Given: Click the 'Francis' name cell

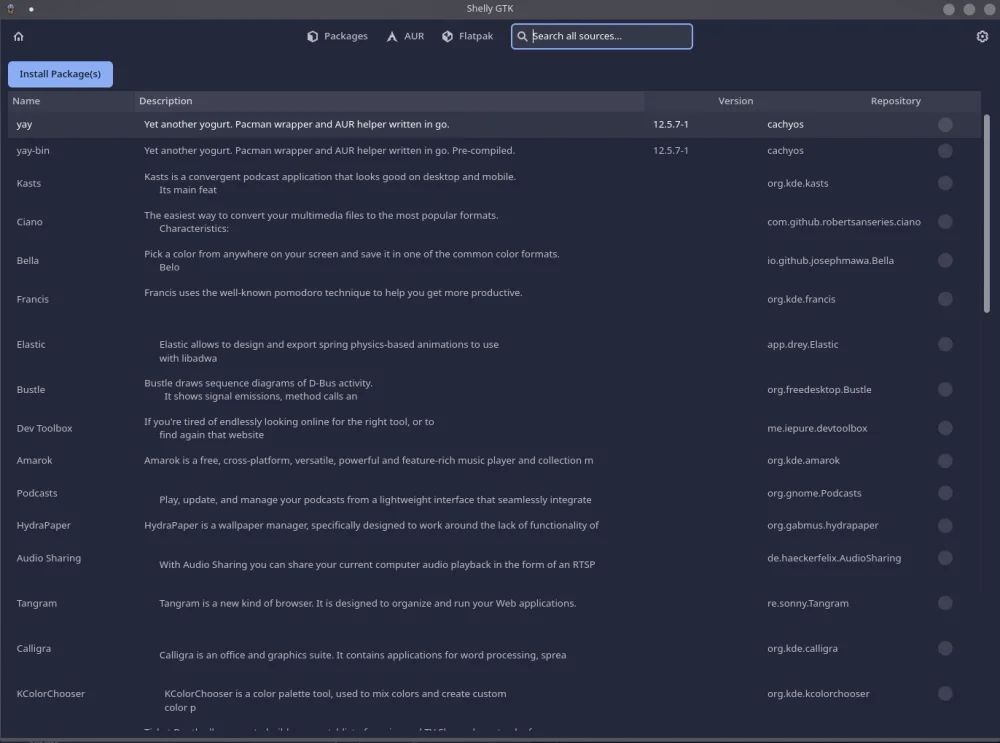Looking at the screenshot, I should (x=33, y=299).
